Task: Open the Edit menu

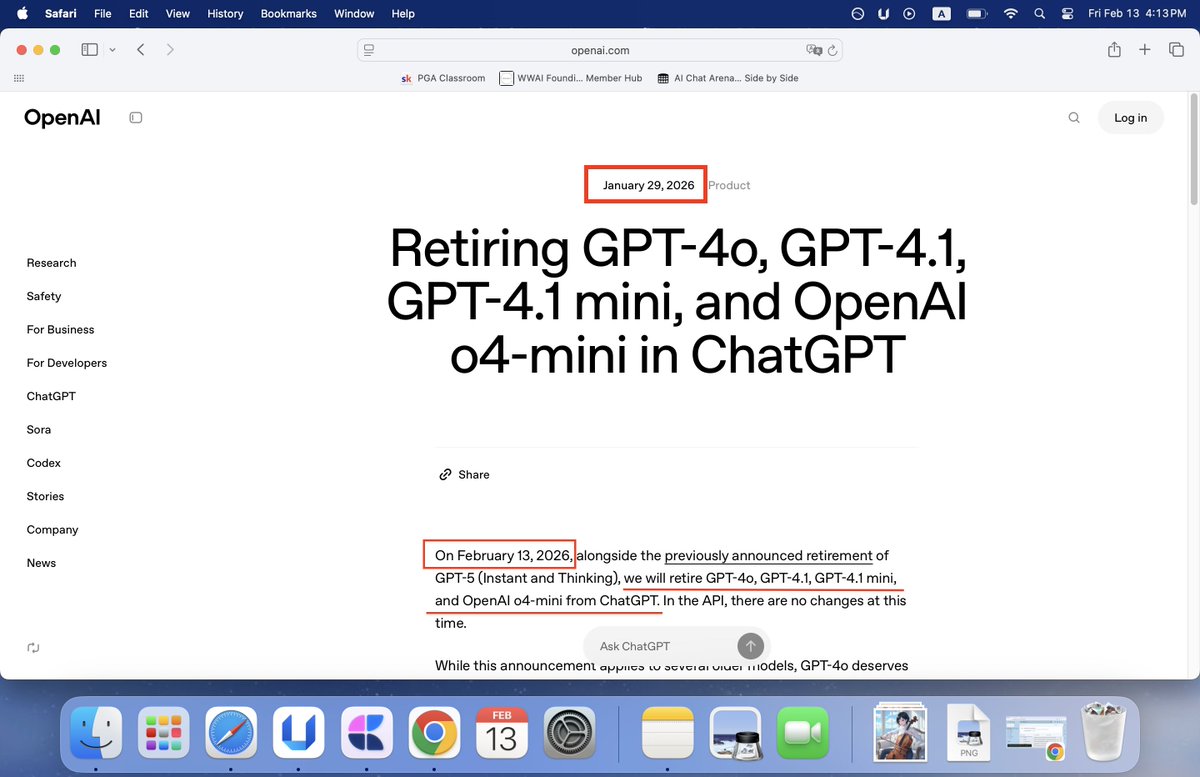Action: (139, 14)
